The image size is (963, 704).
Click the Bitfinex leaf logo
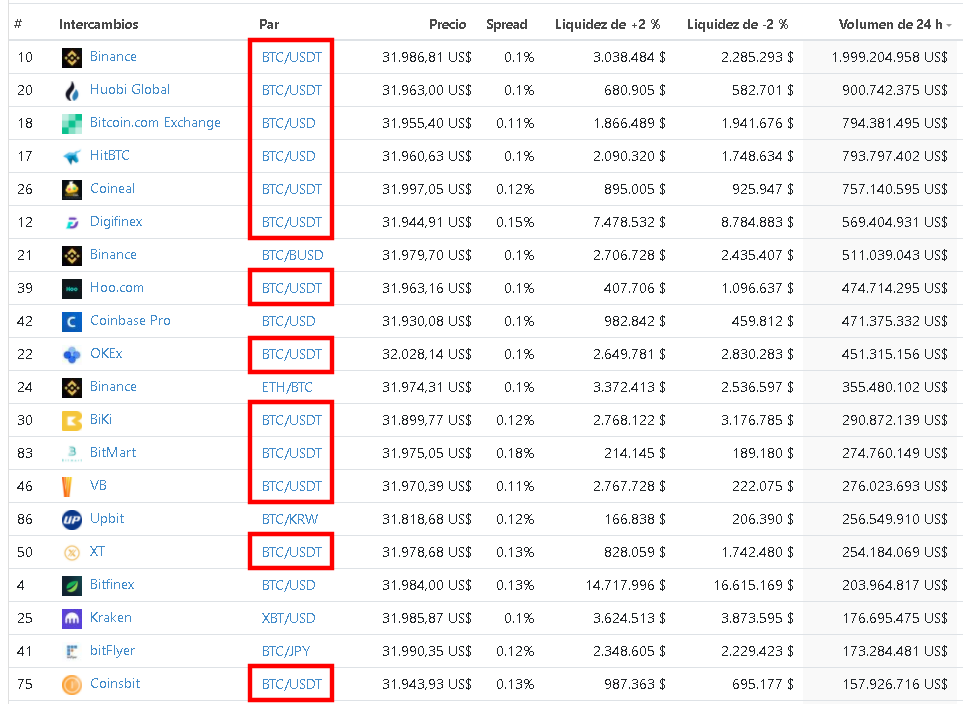[72, 585]
